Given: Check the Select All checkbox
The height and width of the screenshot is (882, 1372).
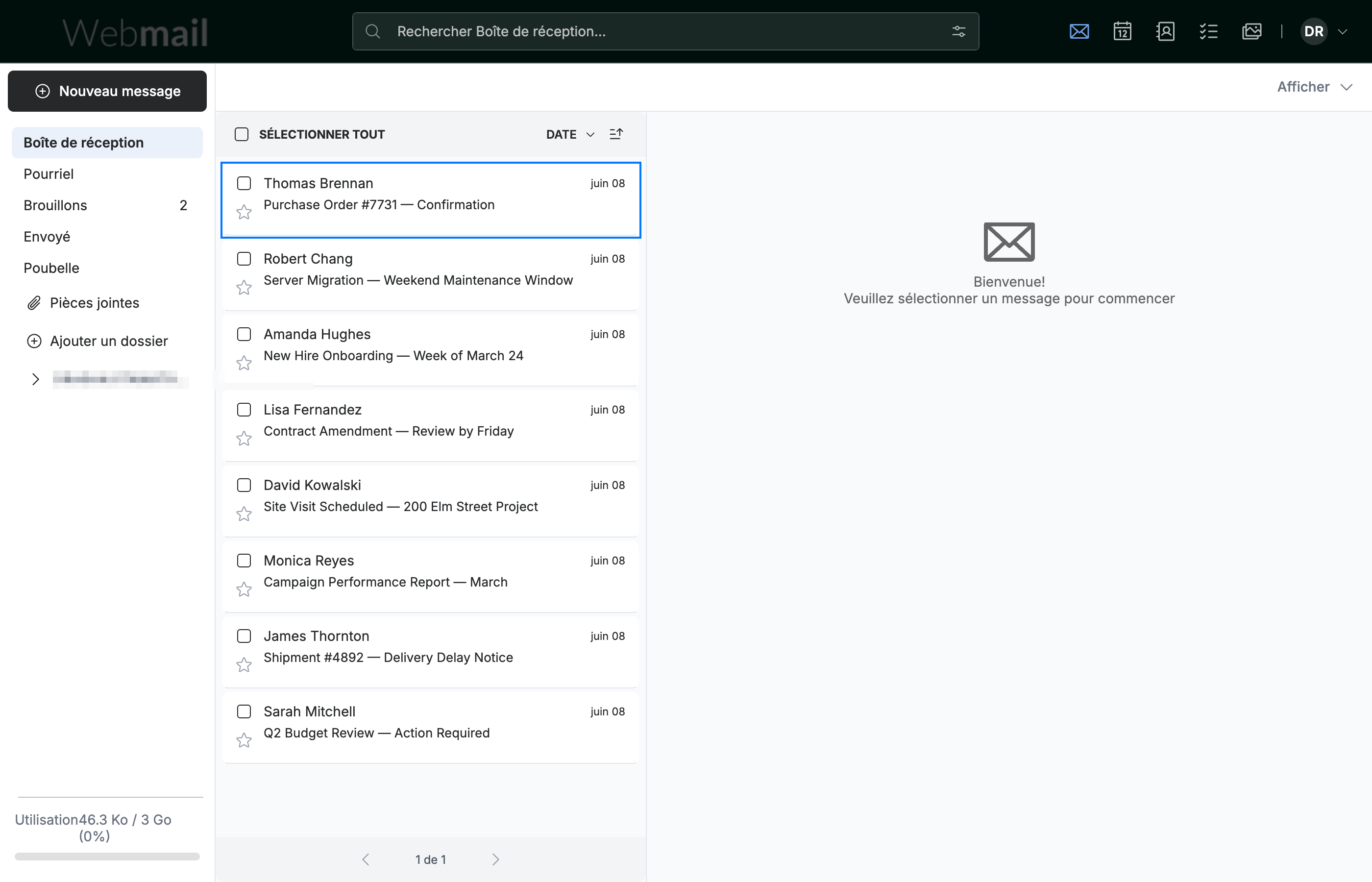Looking at the screenshot, I should [x=242, y=134].
